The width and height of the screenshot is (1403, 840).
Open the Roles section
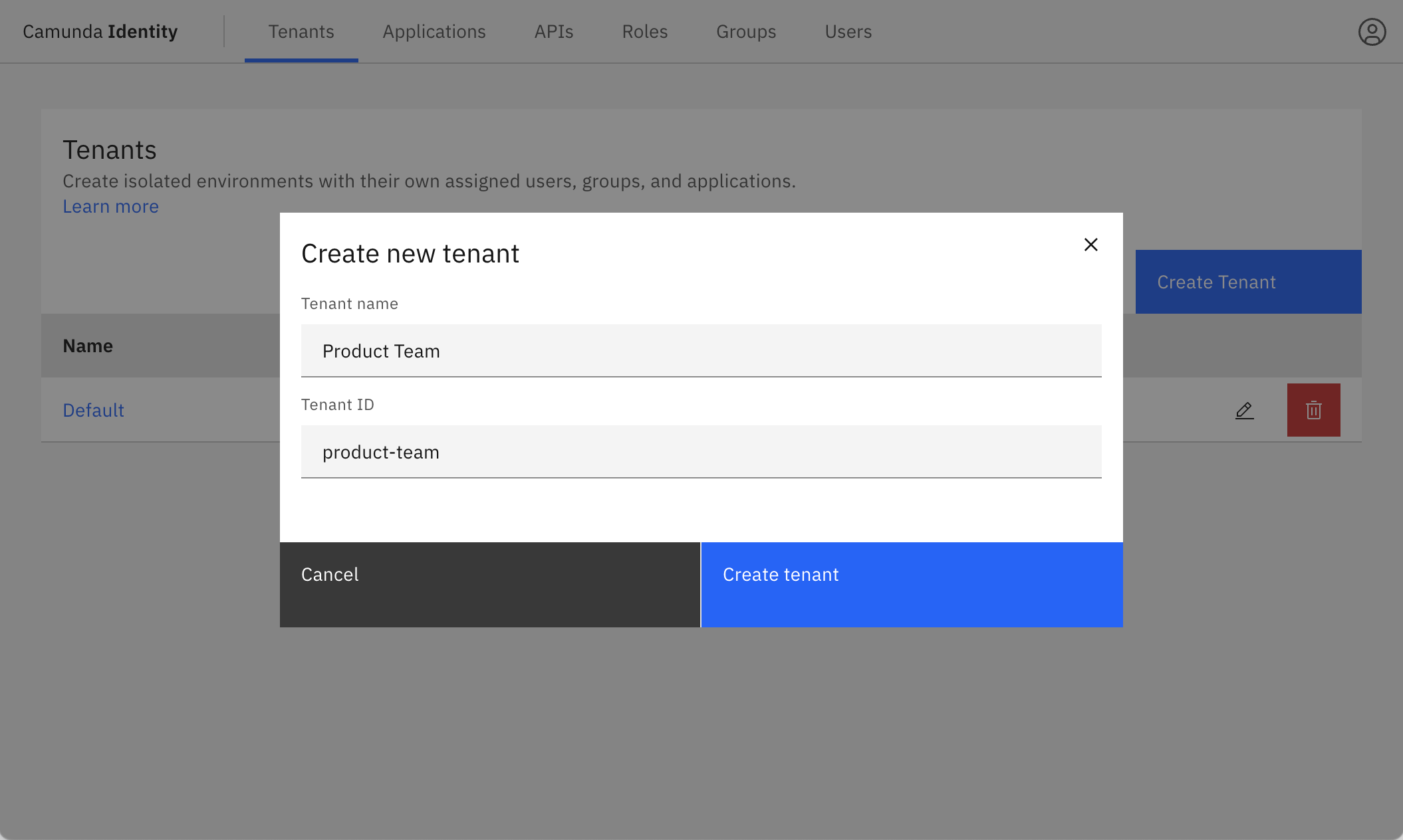[x=644, y=31]
